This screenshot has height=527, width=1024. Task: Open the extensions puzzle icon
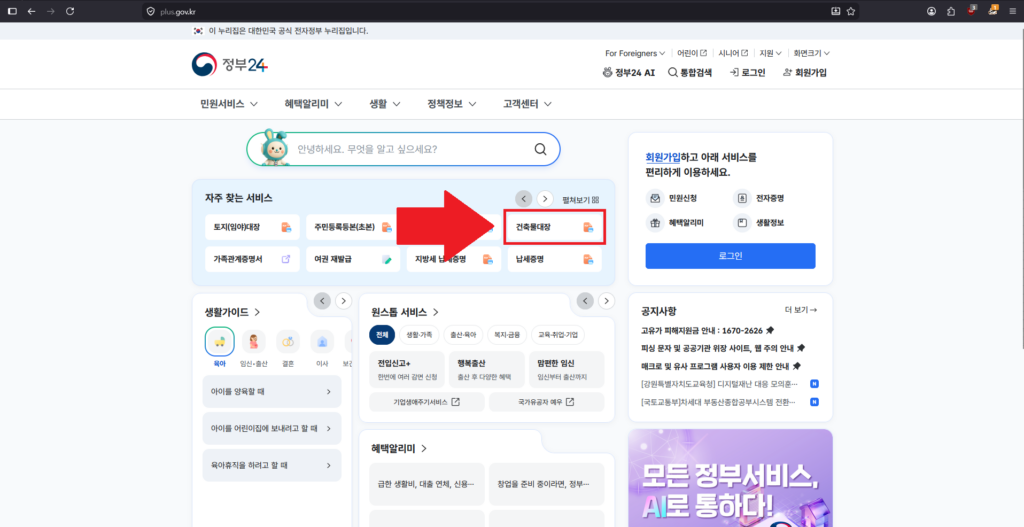click(951, 11)
